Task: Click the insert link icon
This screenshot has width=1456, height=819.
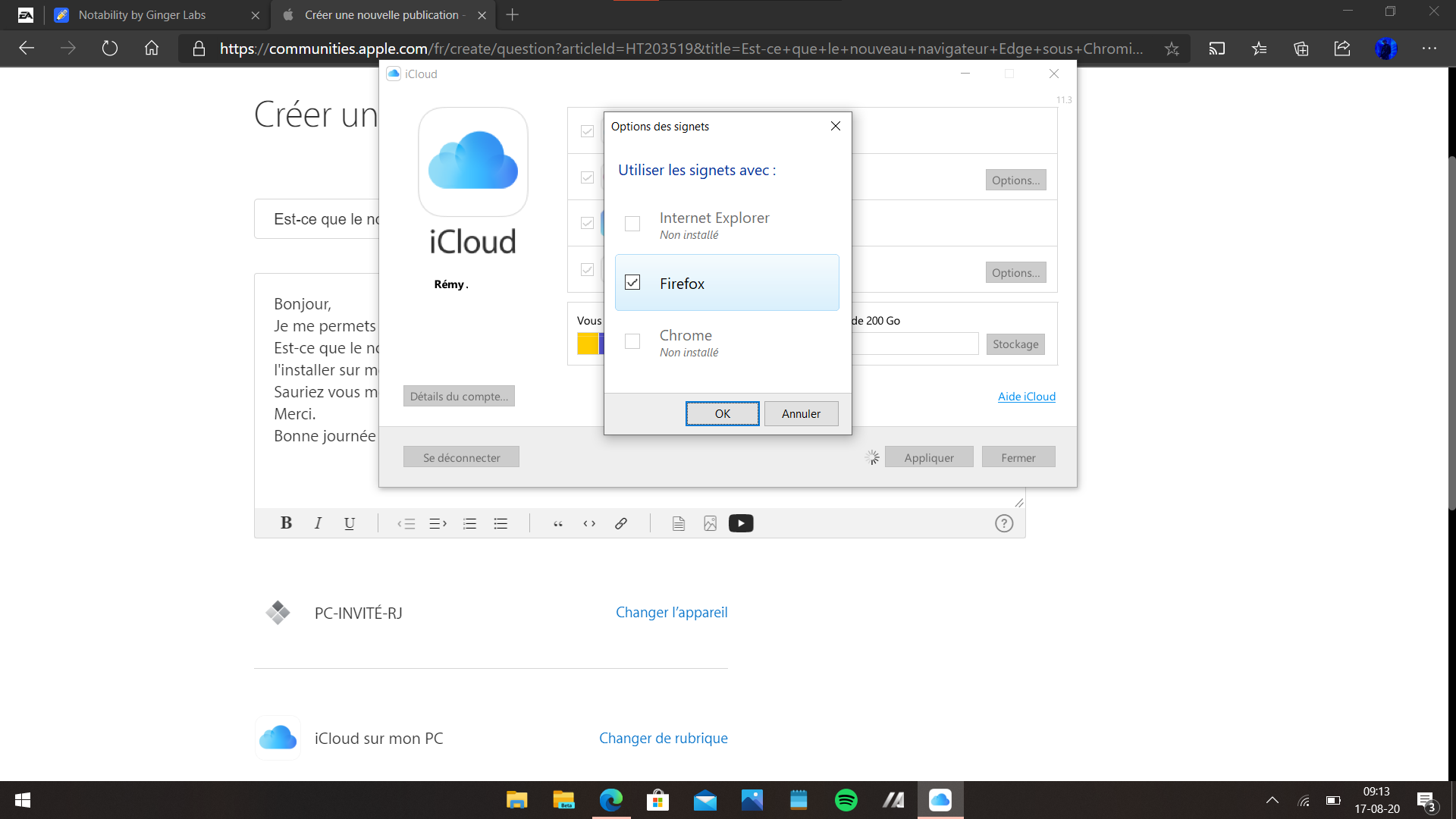Action: [x=620, y=523]
